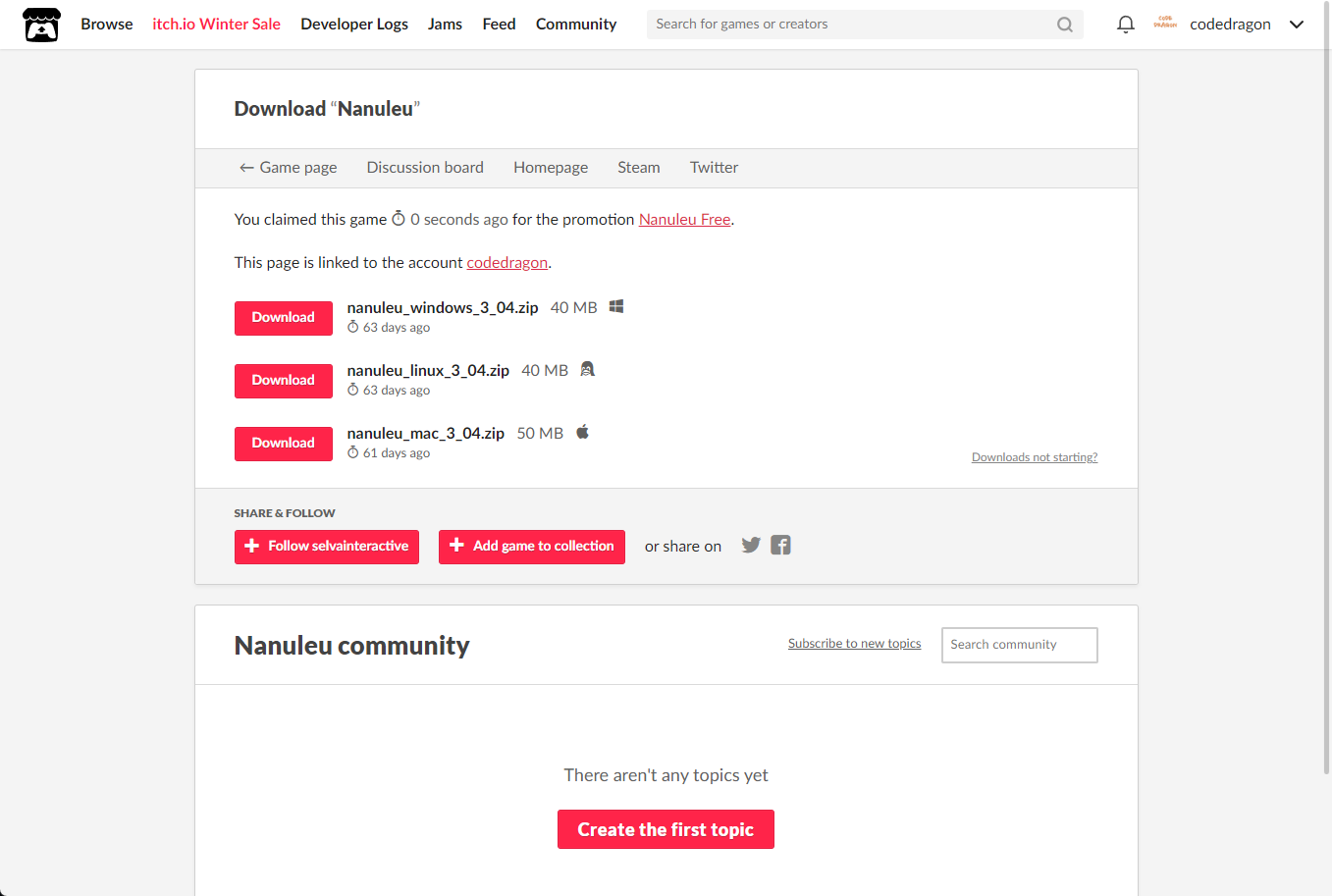Screen dimensions: 1332x896
Task: Open itch.io Winter Sale link
Action: coord(216,25)
